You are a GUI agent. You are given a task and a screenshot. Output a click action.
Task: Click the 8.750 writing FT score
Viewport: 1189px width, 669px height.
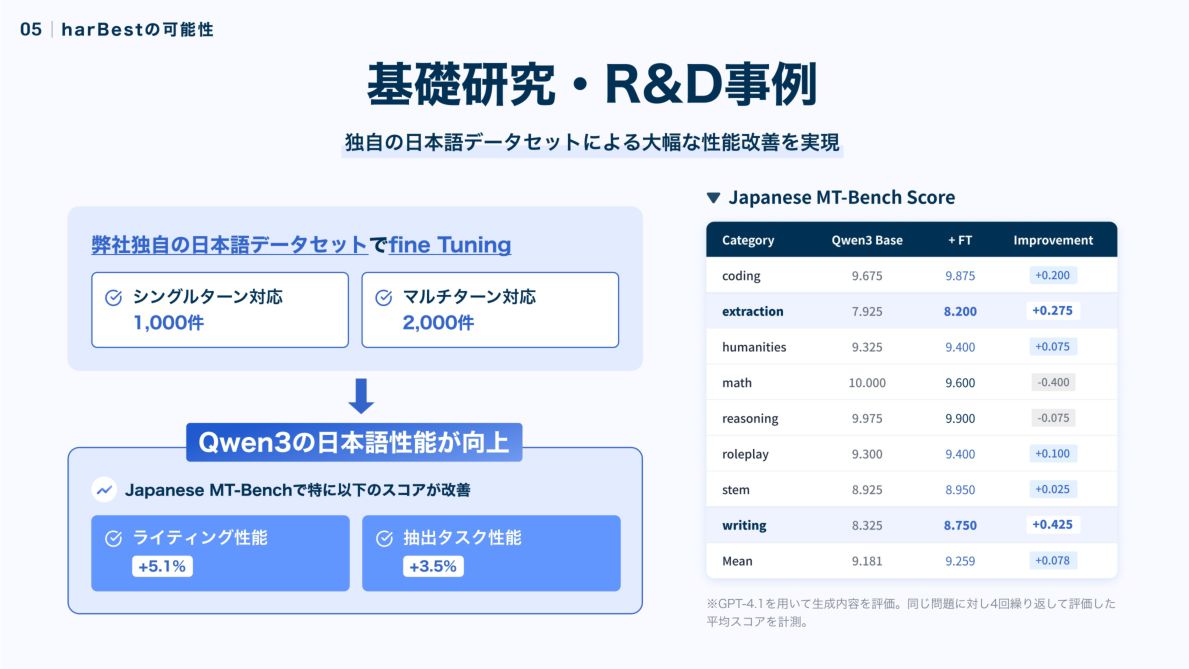tap(960, 526)
